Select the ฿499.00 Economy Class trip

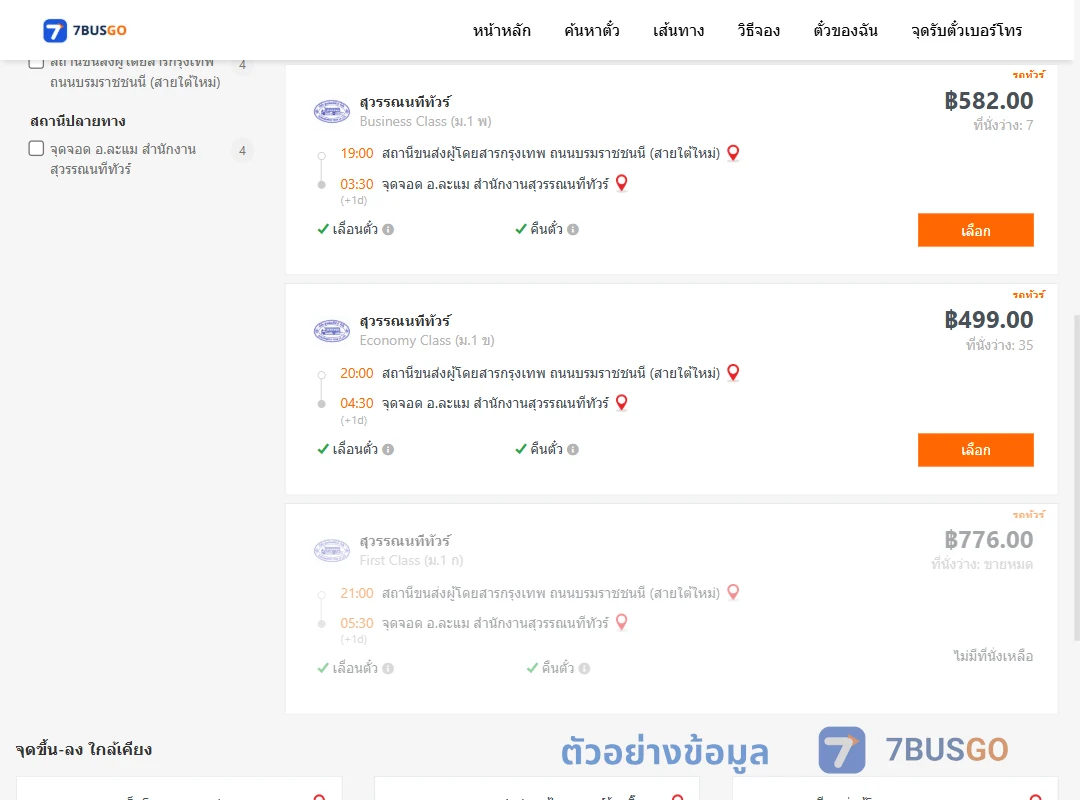(x=975, y=450)
